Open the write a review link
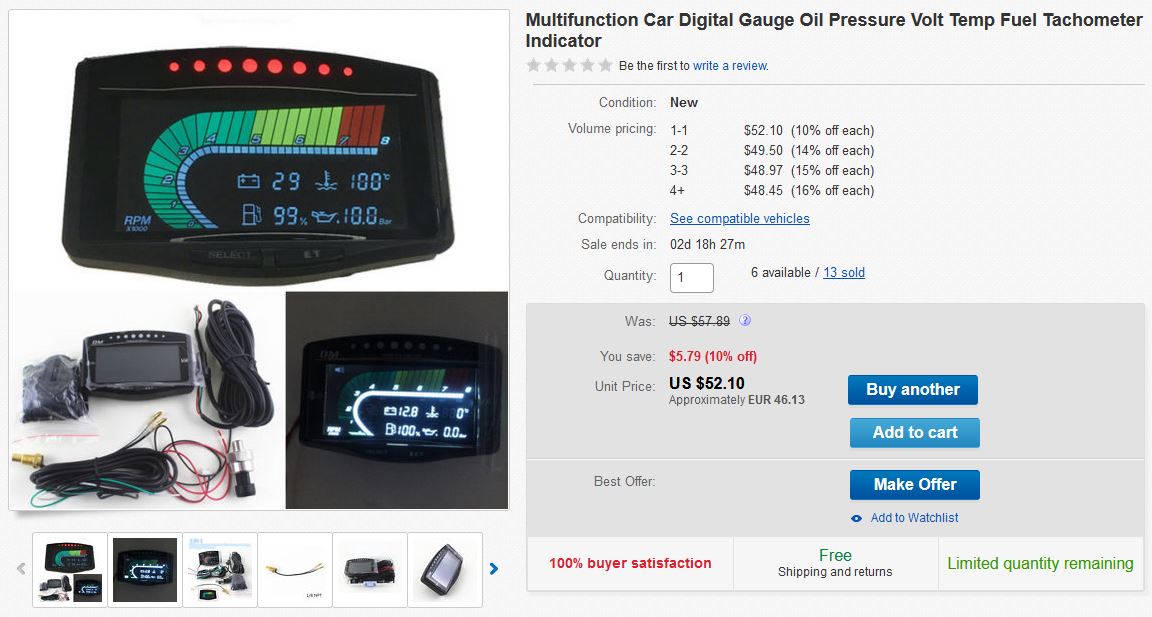Screen dimensions: 1152x617 click(730, 65)
